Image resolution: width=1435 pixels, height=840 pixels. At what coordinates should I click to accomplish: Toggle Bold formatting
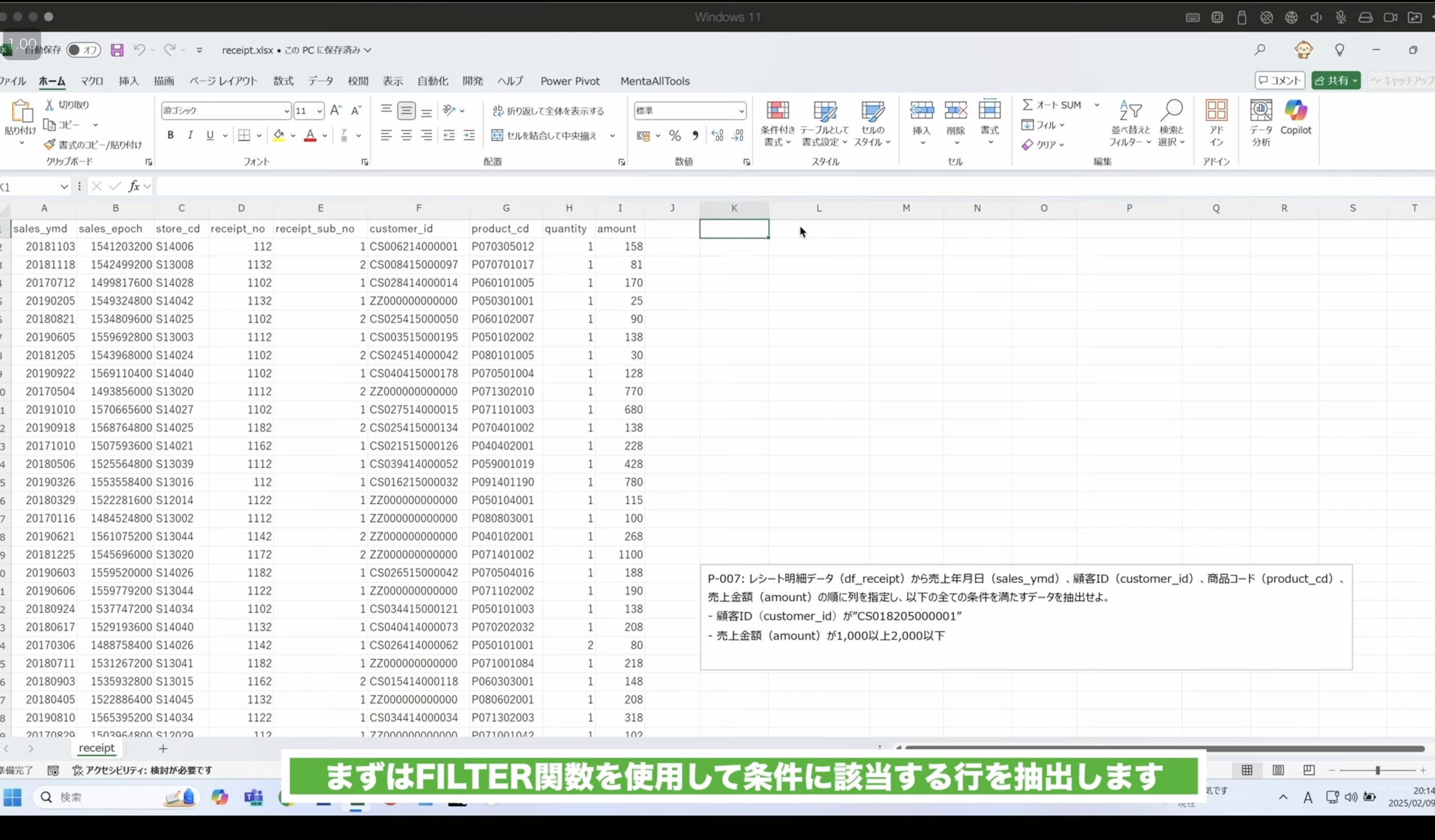[x=170, y=135]
